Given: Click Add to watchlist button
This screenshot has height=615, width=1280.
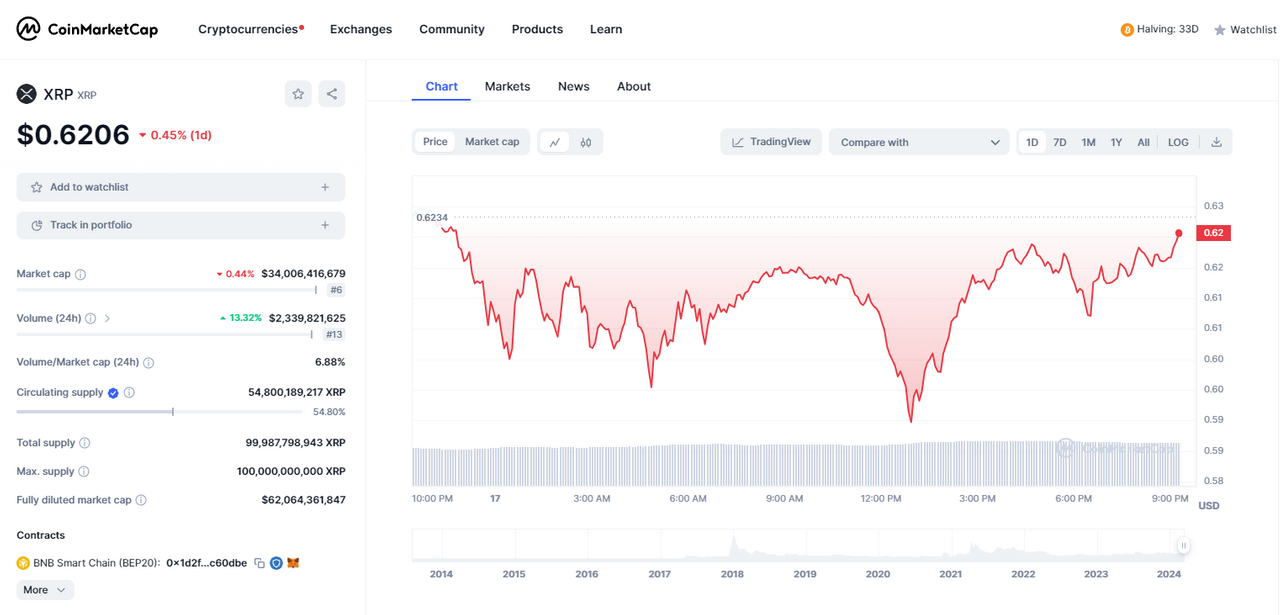Looking at the screenshot, I should click(181, 187).
